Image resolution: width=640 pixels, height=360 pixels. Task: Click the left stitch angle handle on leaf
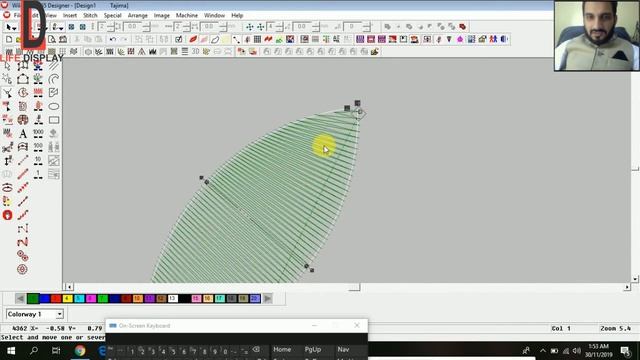pos(201,178)
